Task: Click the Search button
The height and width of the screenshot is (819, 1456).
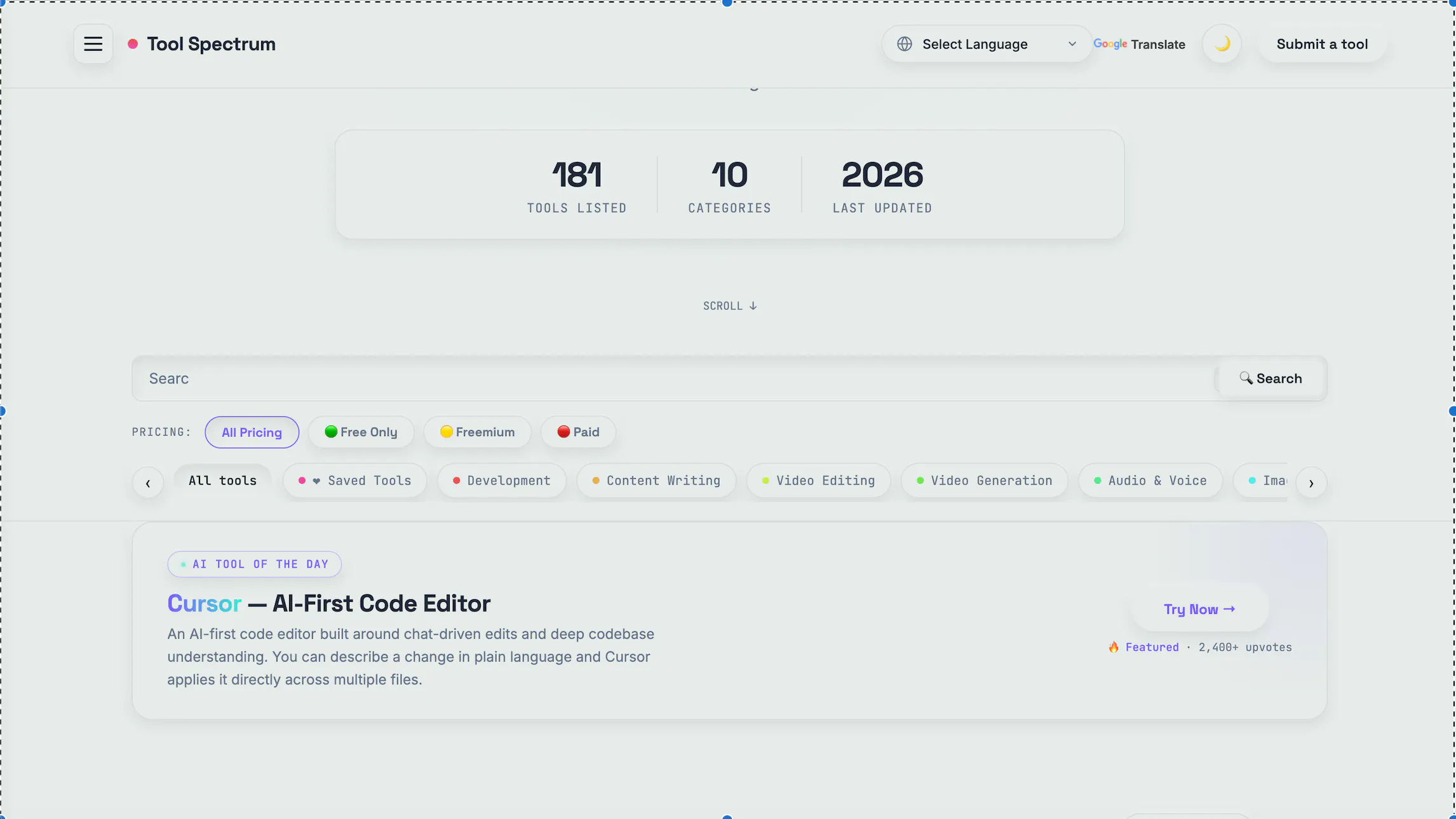Action: tap(1271, 378)
